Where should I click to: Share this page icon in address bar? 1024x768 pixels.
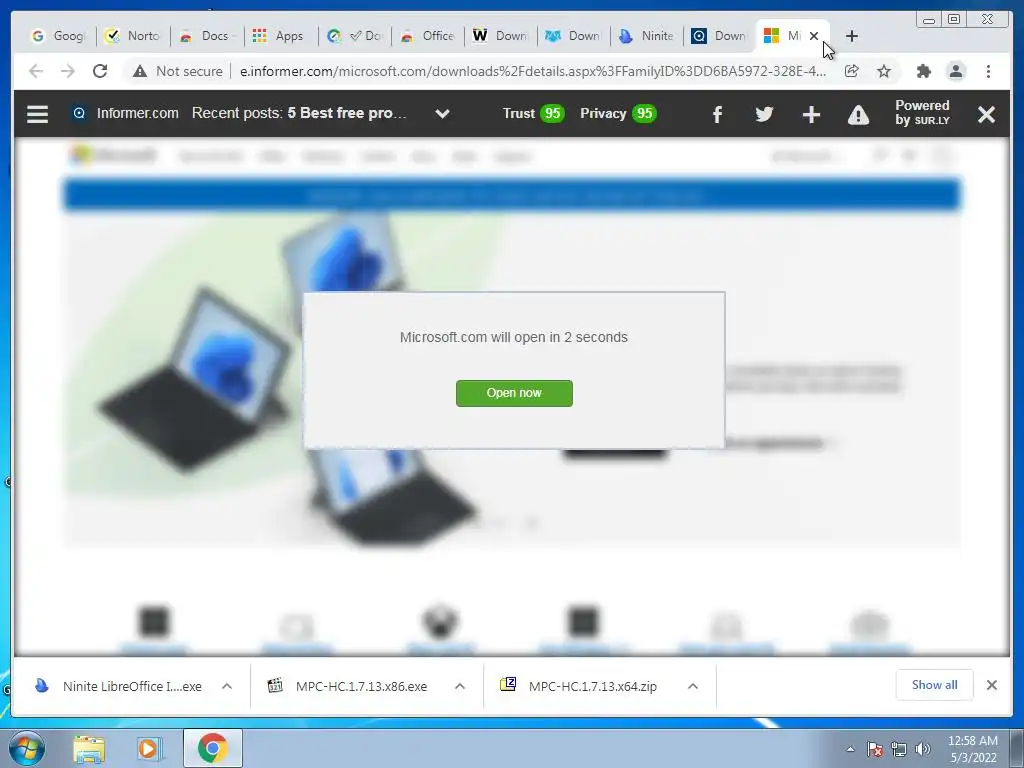pos(852,71)
